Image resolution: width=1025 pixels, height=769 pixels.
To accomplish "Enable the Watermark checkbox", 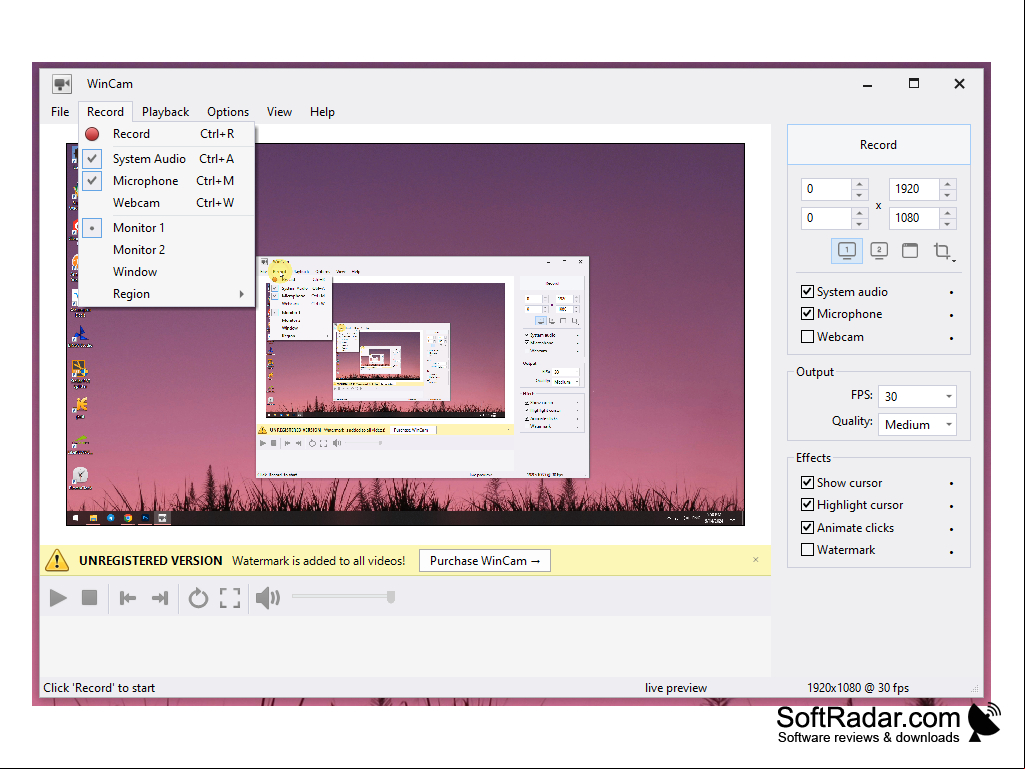I will pos(807,550).
